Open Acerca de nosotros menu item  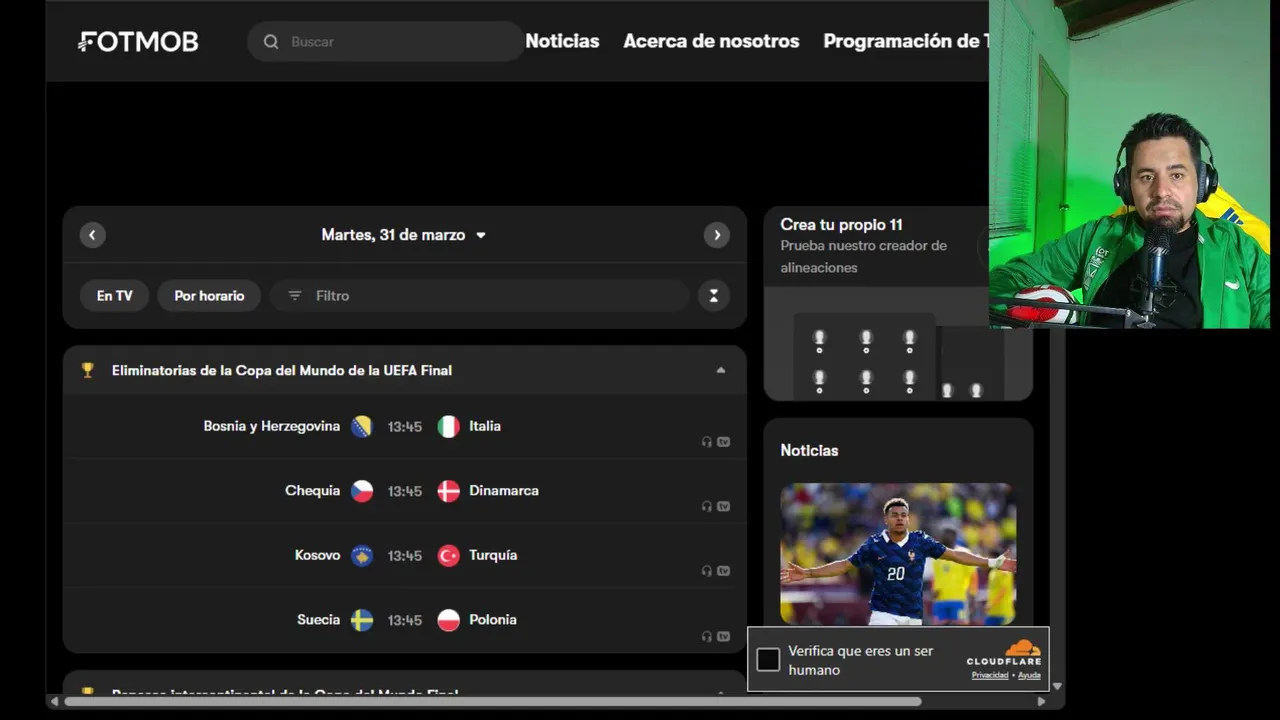tap(711, 41)
